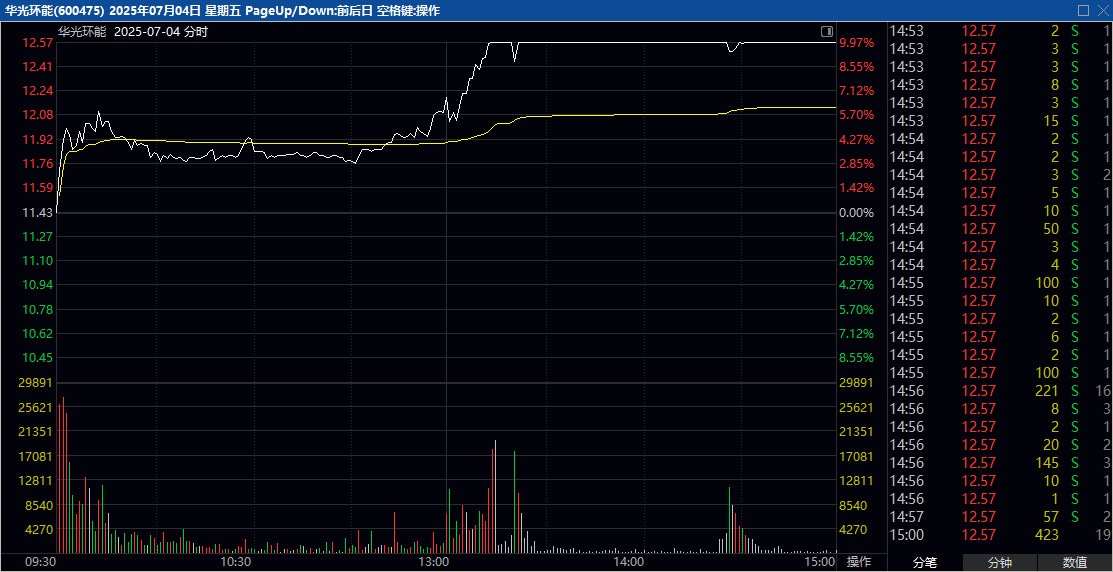Click the 华光环能 2025-07-04 分时 chart label
1113x572 pixels.
(x=132, y=31)
